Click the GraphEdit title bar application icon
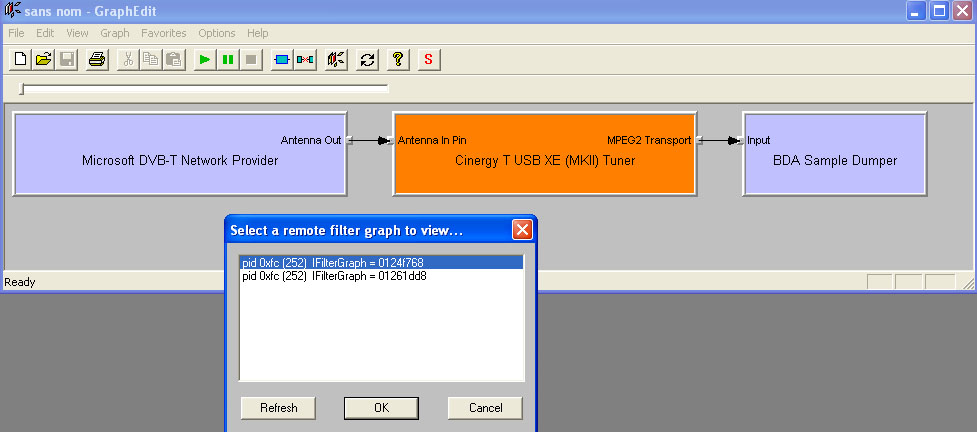 click(x=12, y=11)
